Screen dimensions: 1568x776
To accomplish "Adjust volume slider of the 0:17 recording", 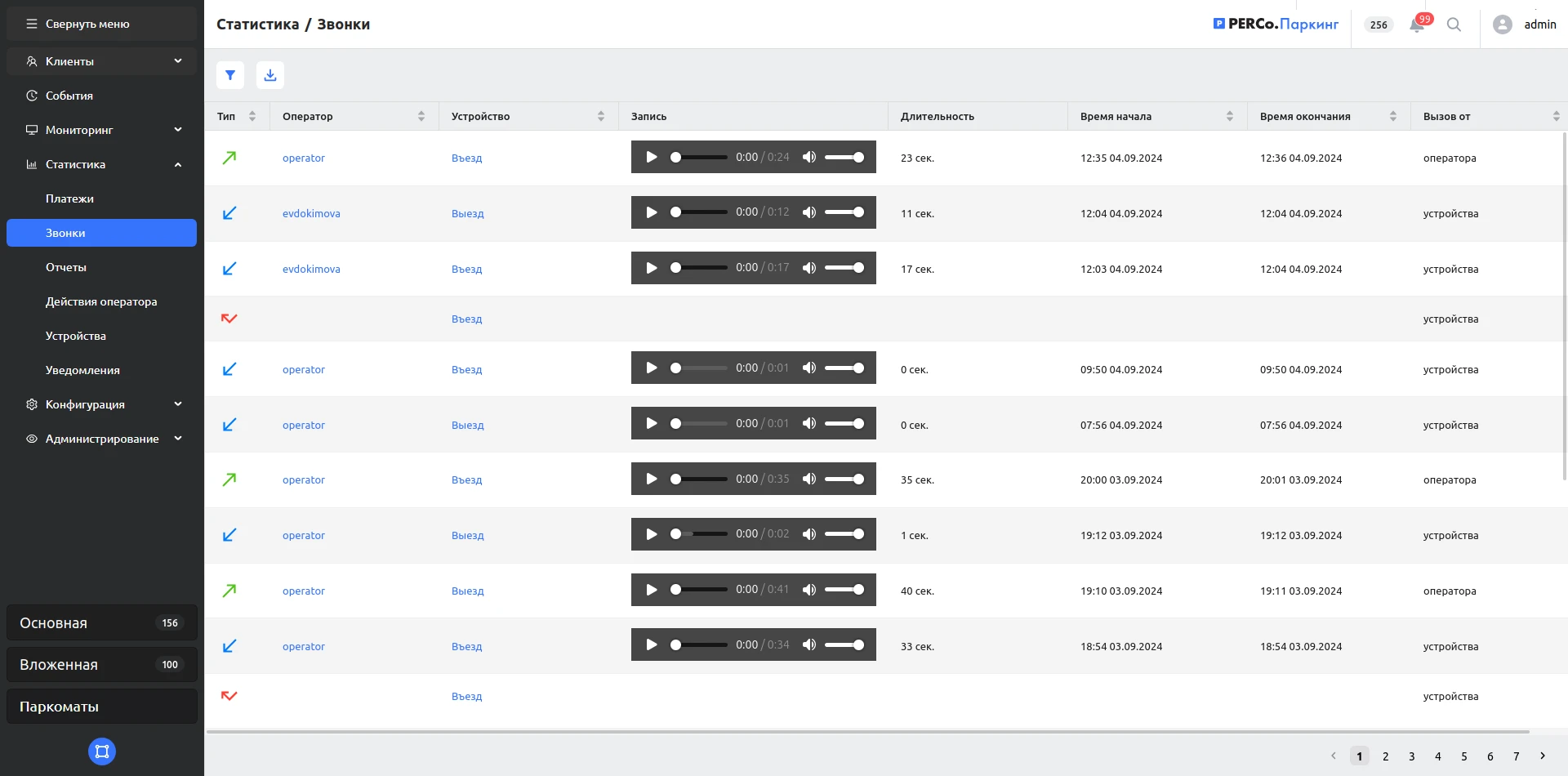I will pyautogui.click(x=844, y=268).
